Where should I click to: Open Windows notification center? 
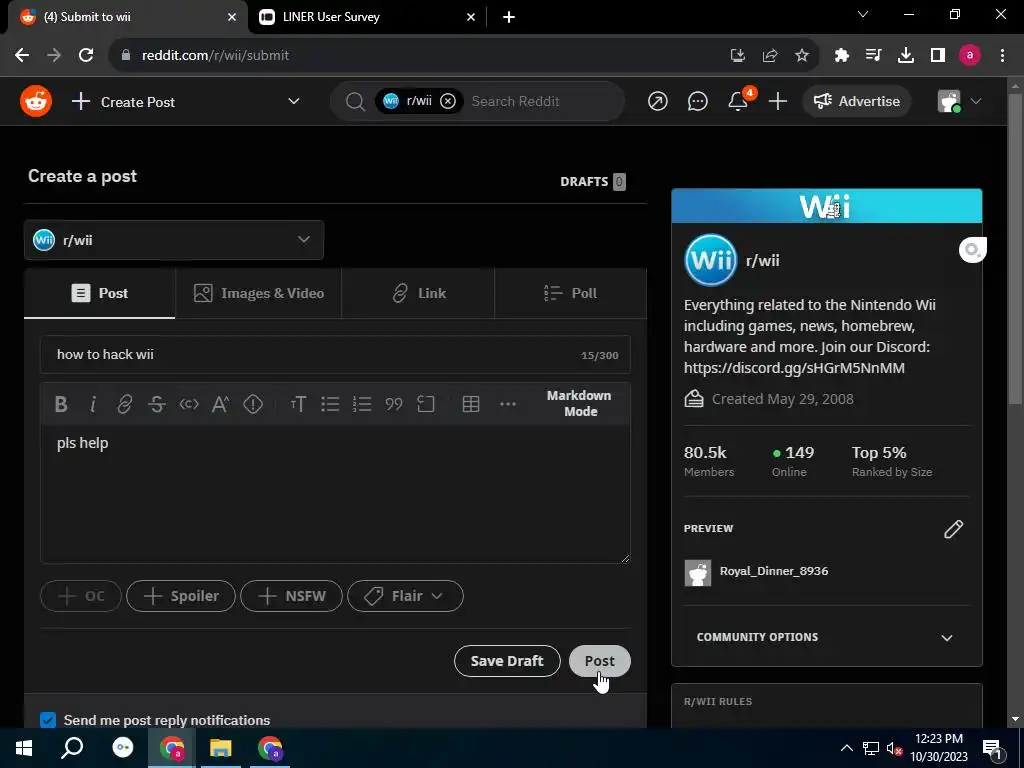[992, 748]
